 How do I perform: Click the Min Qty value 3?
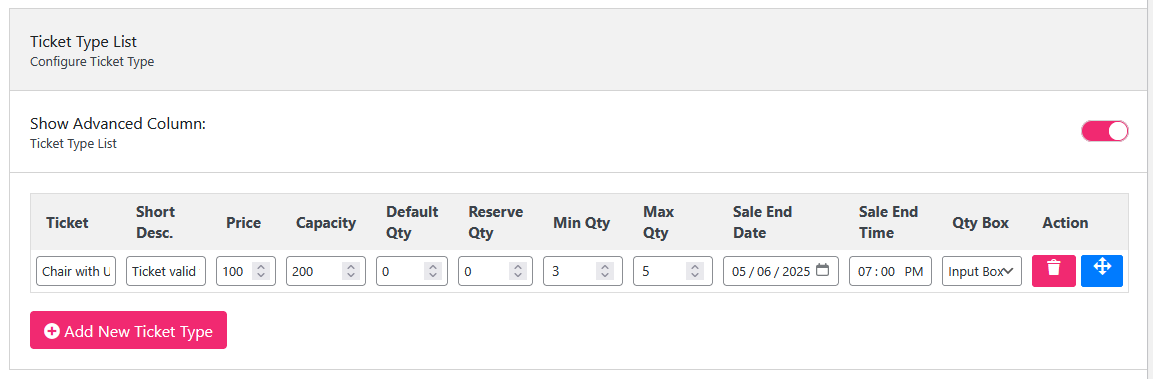[x=555, y=272]
